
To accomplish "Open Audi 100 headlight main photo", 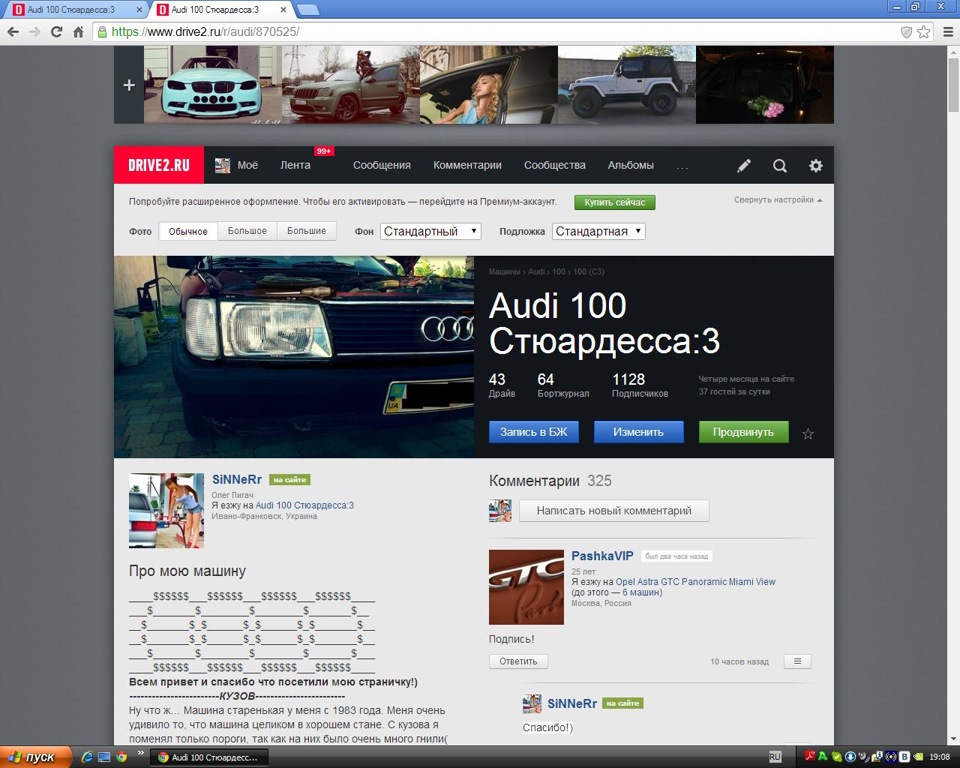I will pyautogui.click(x=294, y=356).
